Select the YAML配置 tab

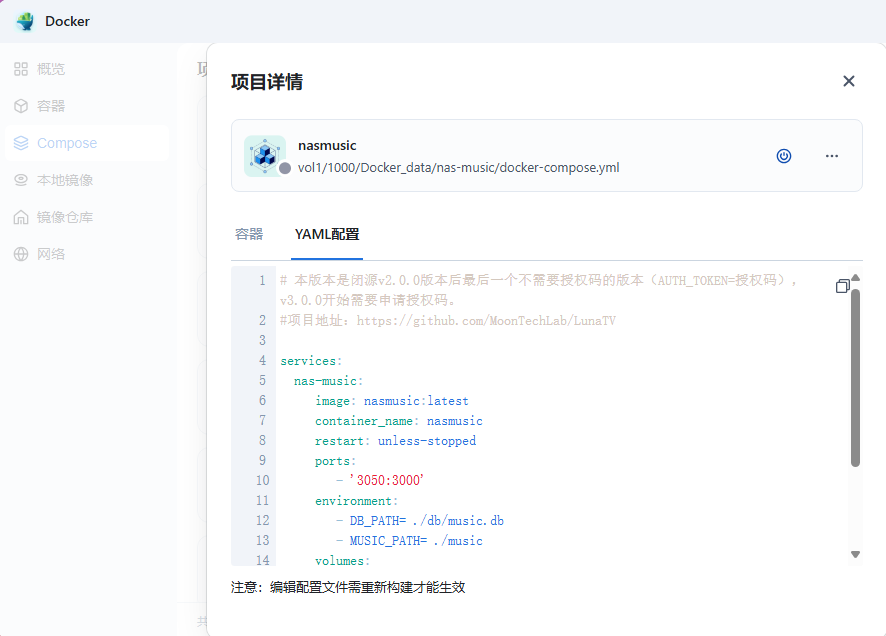327,234
